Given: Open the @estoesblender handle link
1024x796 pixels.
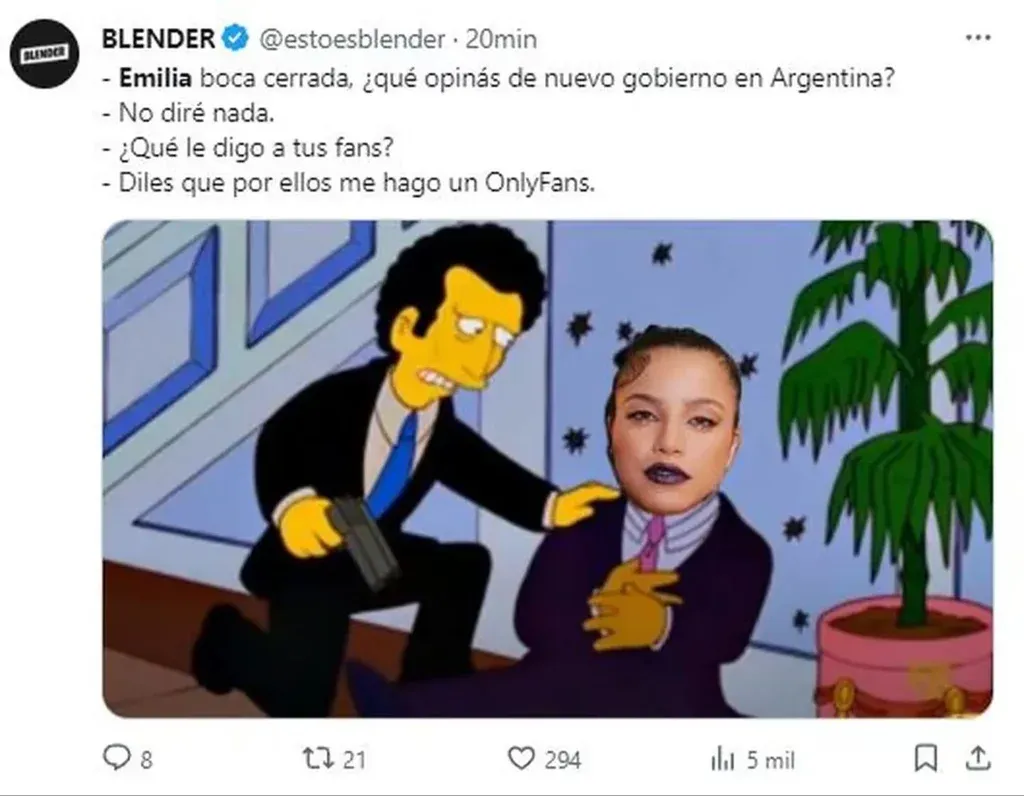Looking at the screenshot, I should pyautogui.click(x=353, y=39).
